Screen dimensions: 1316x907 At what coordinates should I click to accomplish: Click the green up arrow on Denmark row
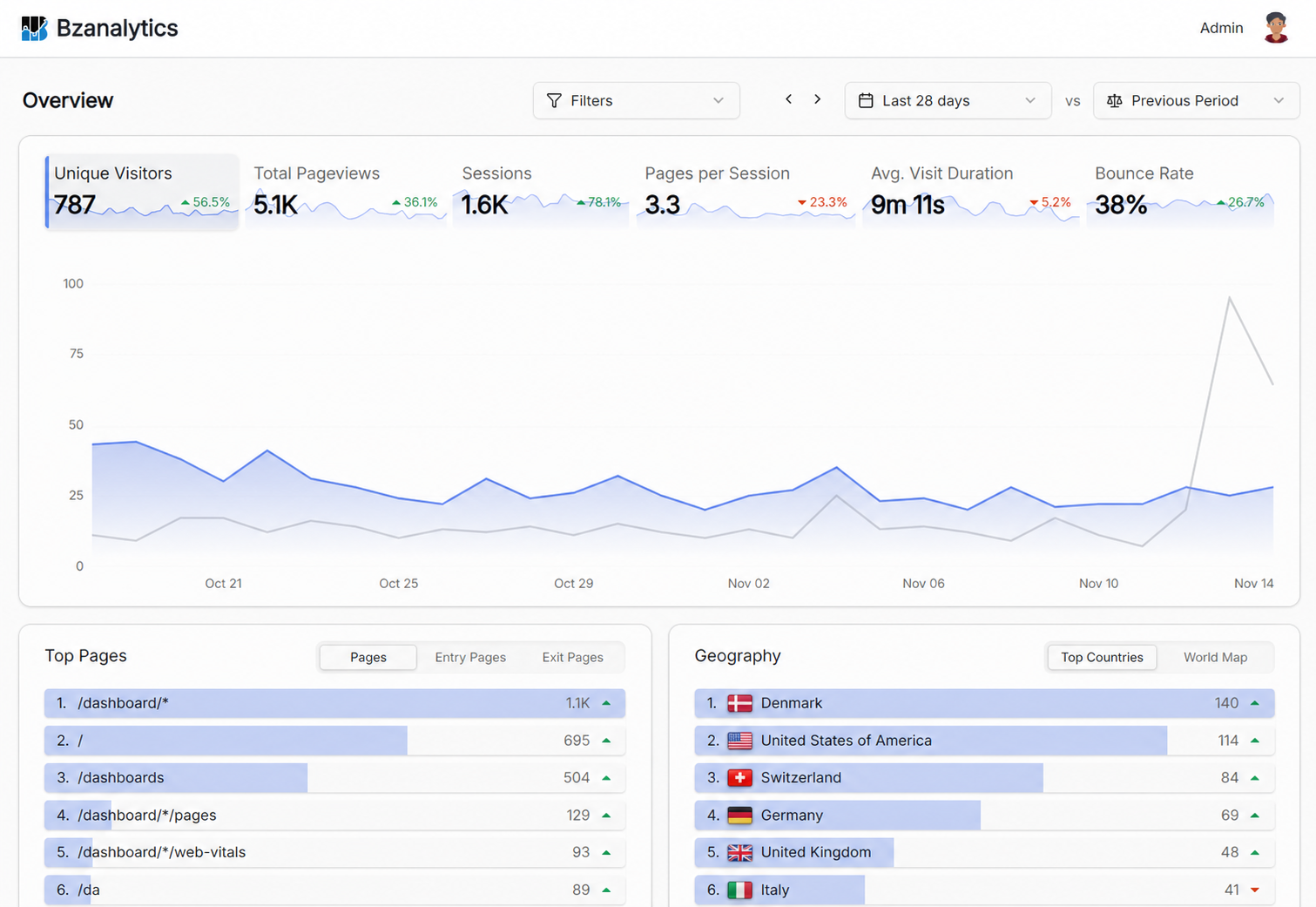1255,703
